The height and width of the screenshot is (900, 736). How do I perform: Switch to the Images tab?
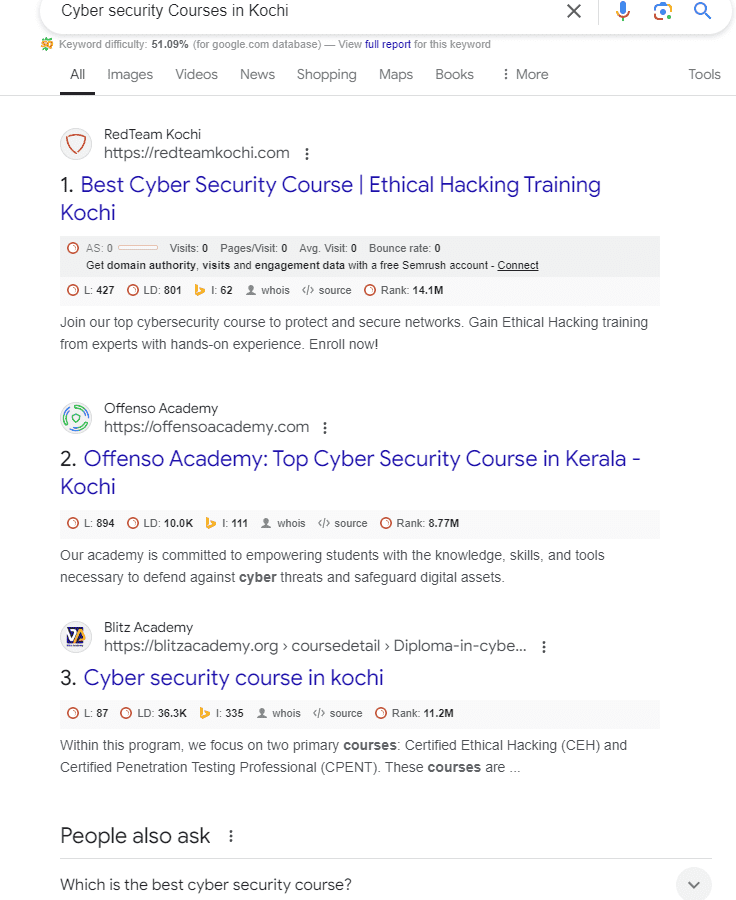[130, 74]
